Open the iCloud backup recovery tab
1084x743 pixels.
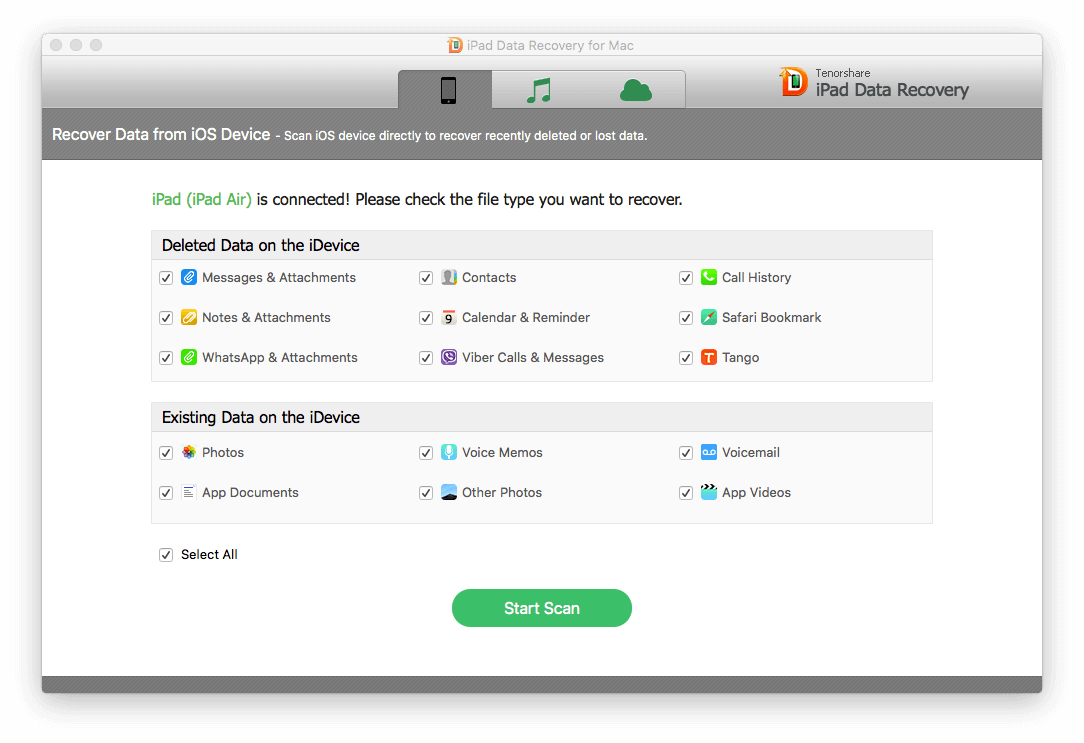point(635,90)
